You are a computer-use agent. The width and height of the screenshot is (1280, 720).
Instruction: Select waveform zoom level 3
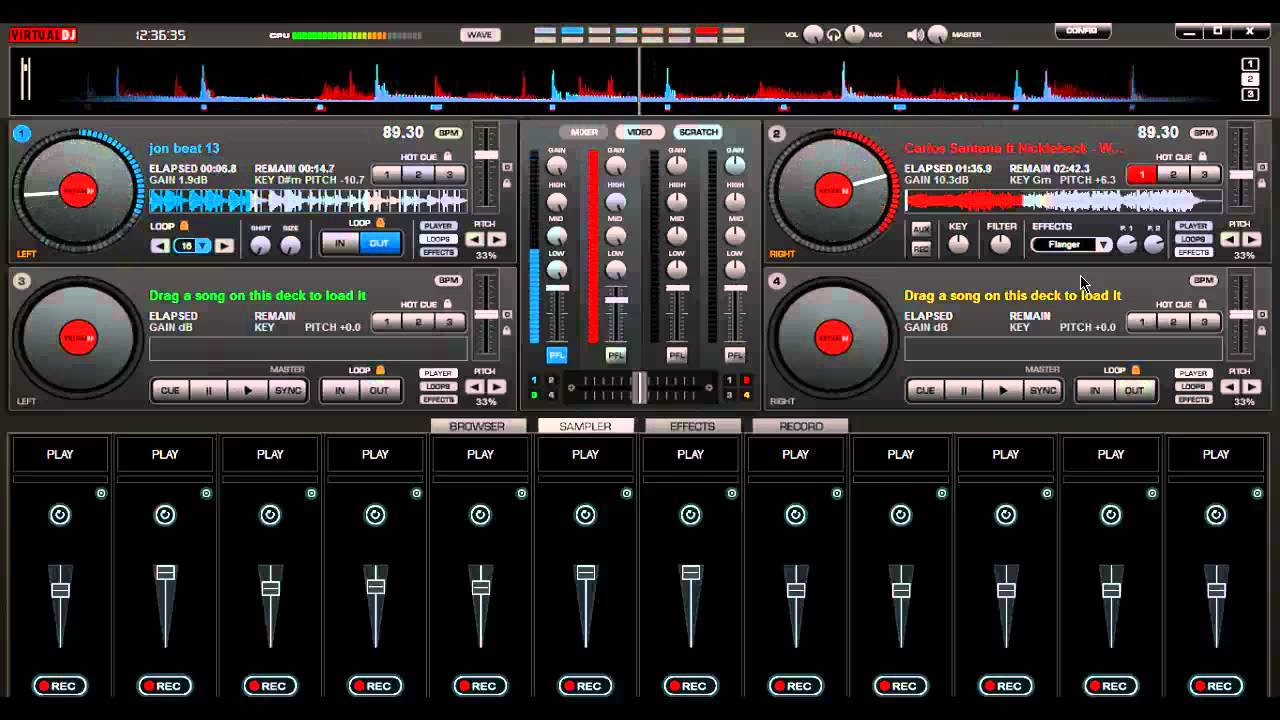point(1250,94)
